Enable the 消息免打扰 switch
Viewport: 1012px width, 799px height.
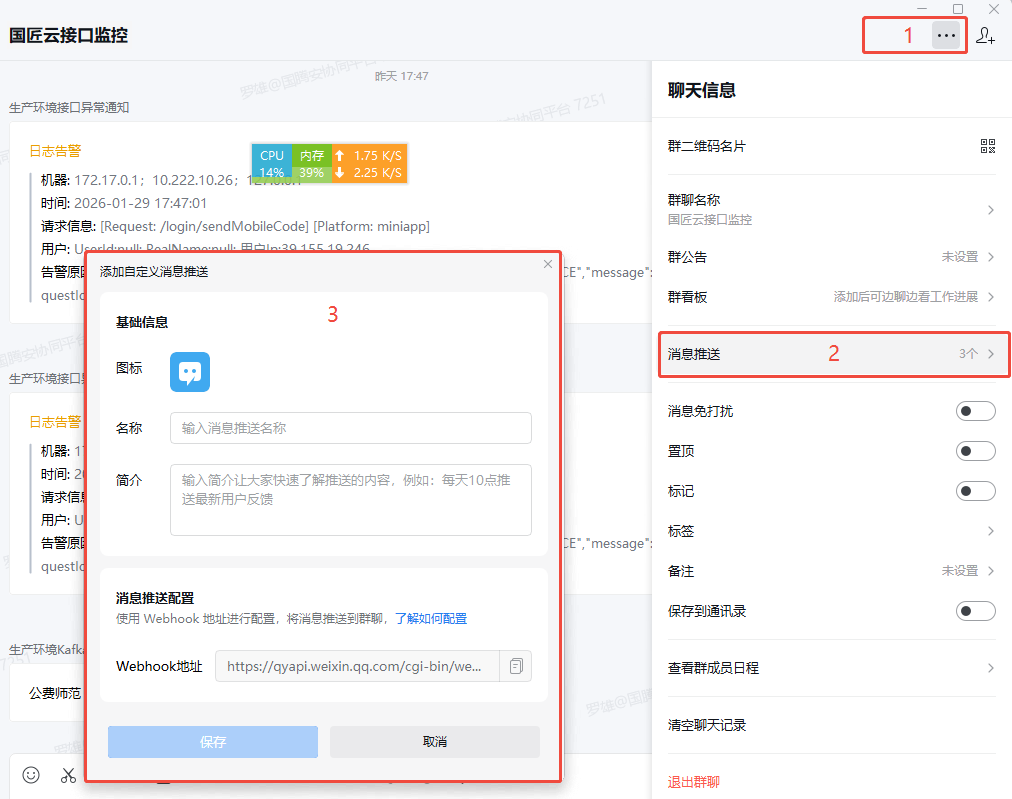coord(975,411)
